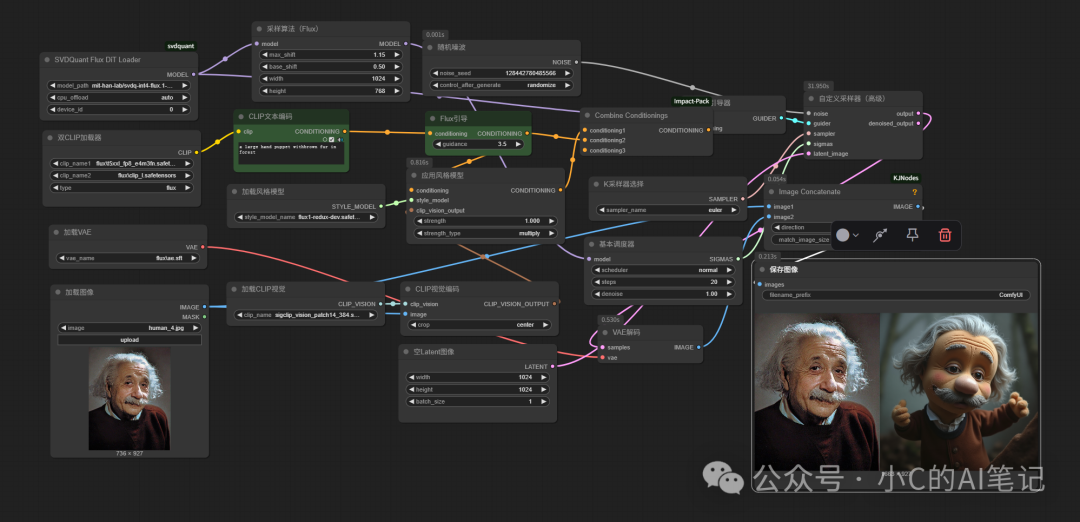This screenshot has height=522, width=1080.
Task: Click the SAMPLER output socket on K采样器选择
Action: (743, 199)
